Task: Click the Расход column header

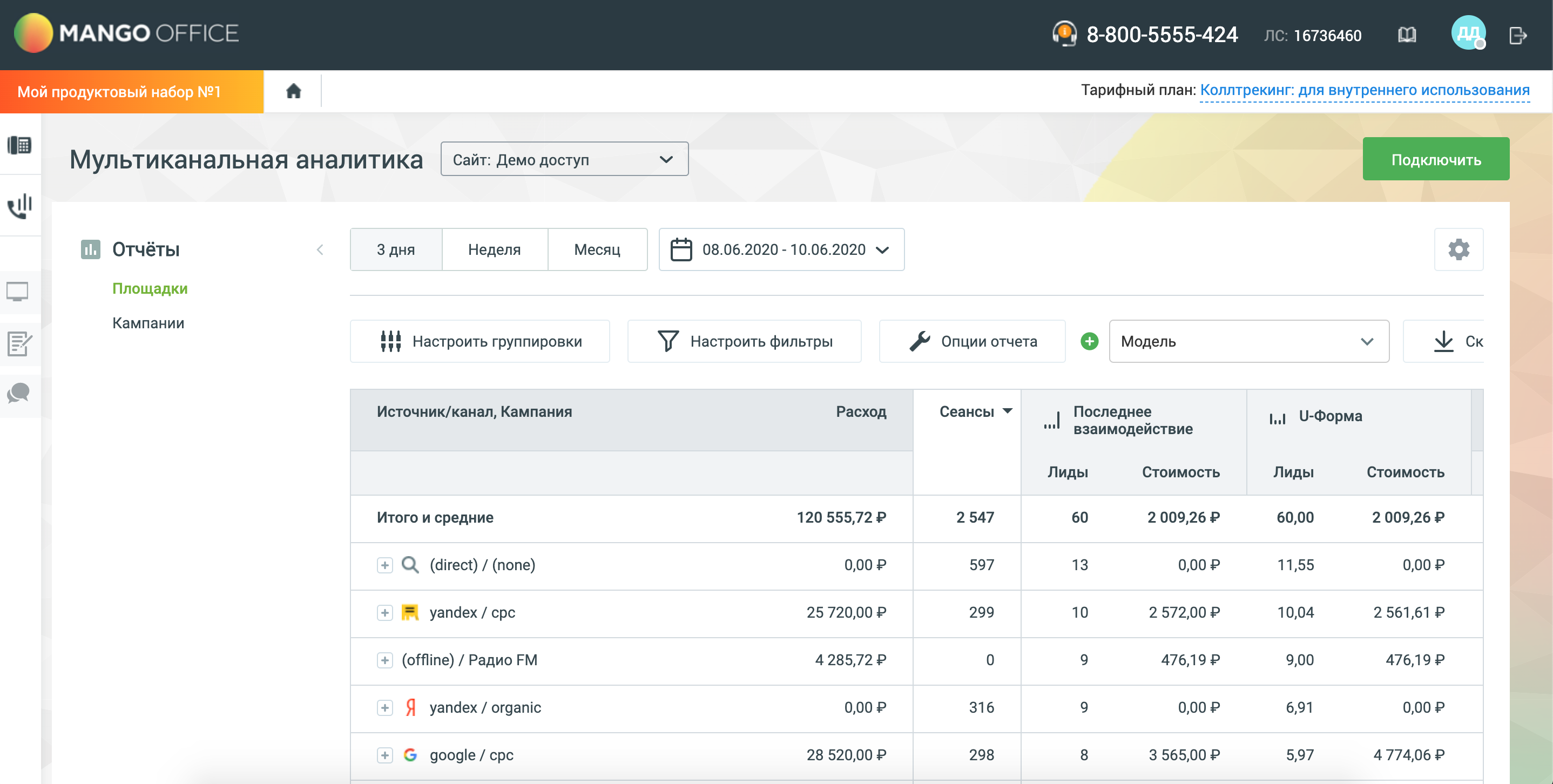Action: click(x=861, y=411)
